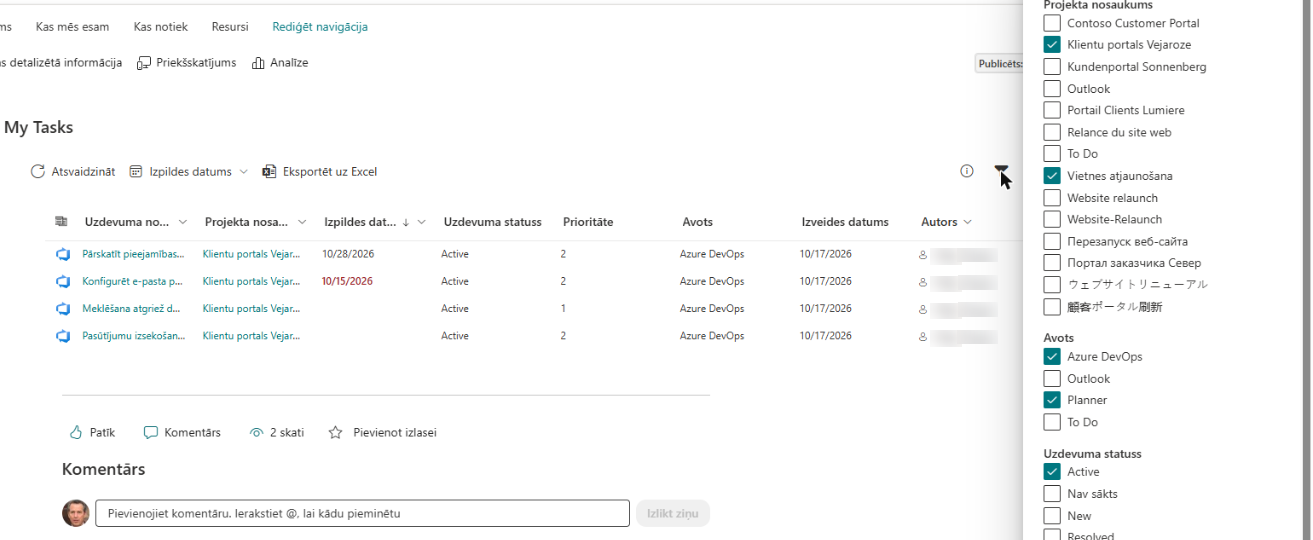The height and width of the screenshot is (540, 1313).
Task: Click the red 10/15/2026 due date
Action: click(x=347, y=281)
